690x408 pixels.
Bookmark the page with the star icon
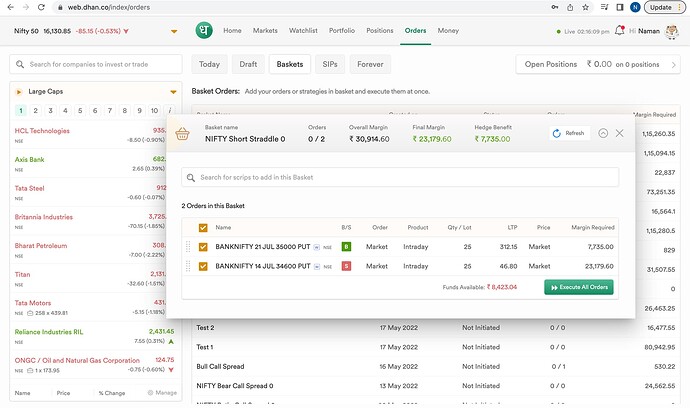point(585,7)
